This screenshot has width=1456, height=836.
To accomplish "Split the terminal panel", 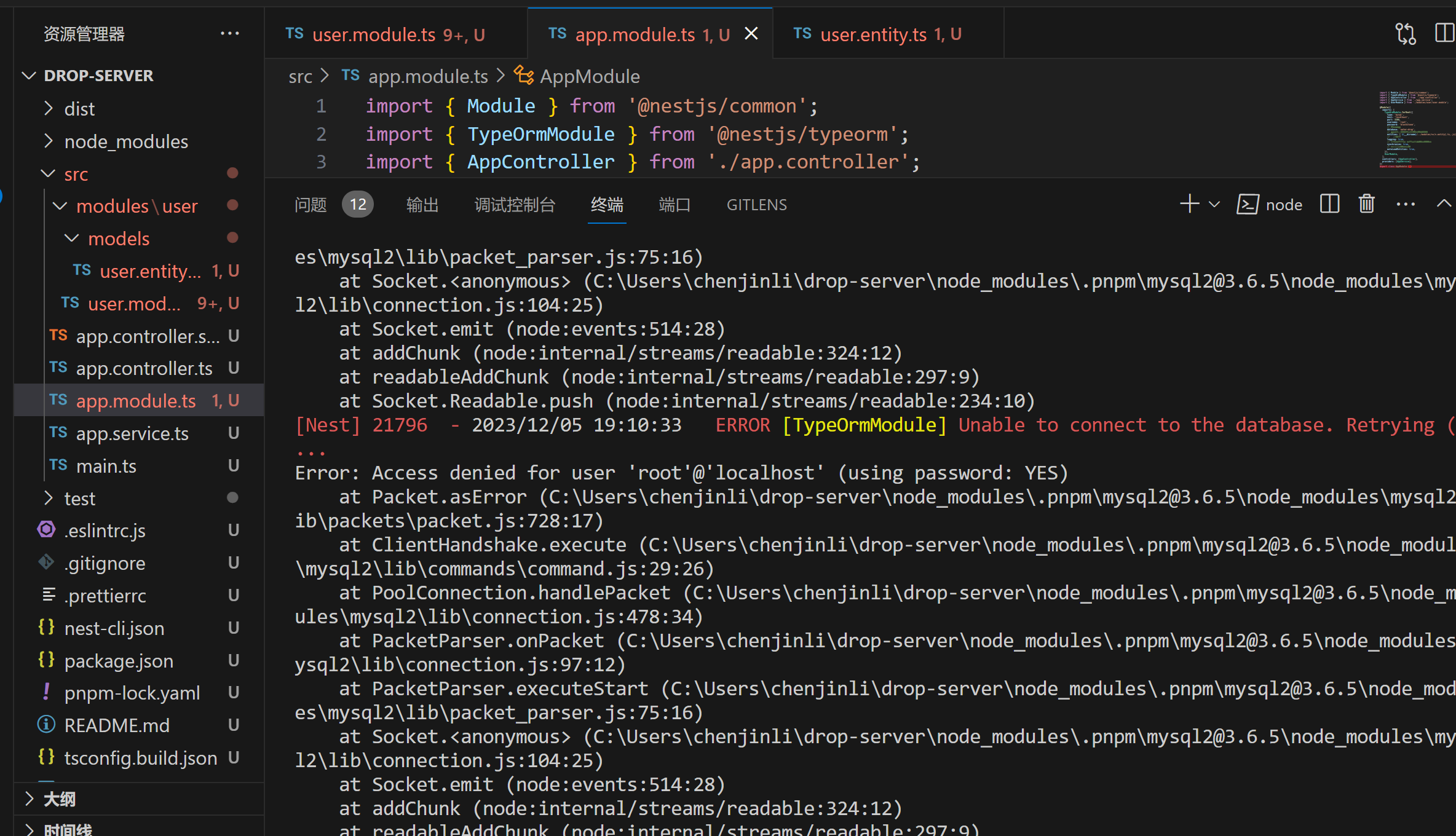I will (1329, 204).
